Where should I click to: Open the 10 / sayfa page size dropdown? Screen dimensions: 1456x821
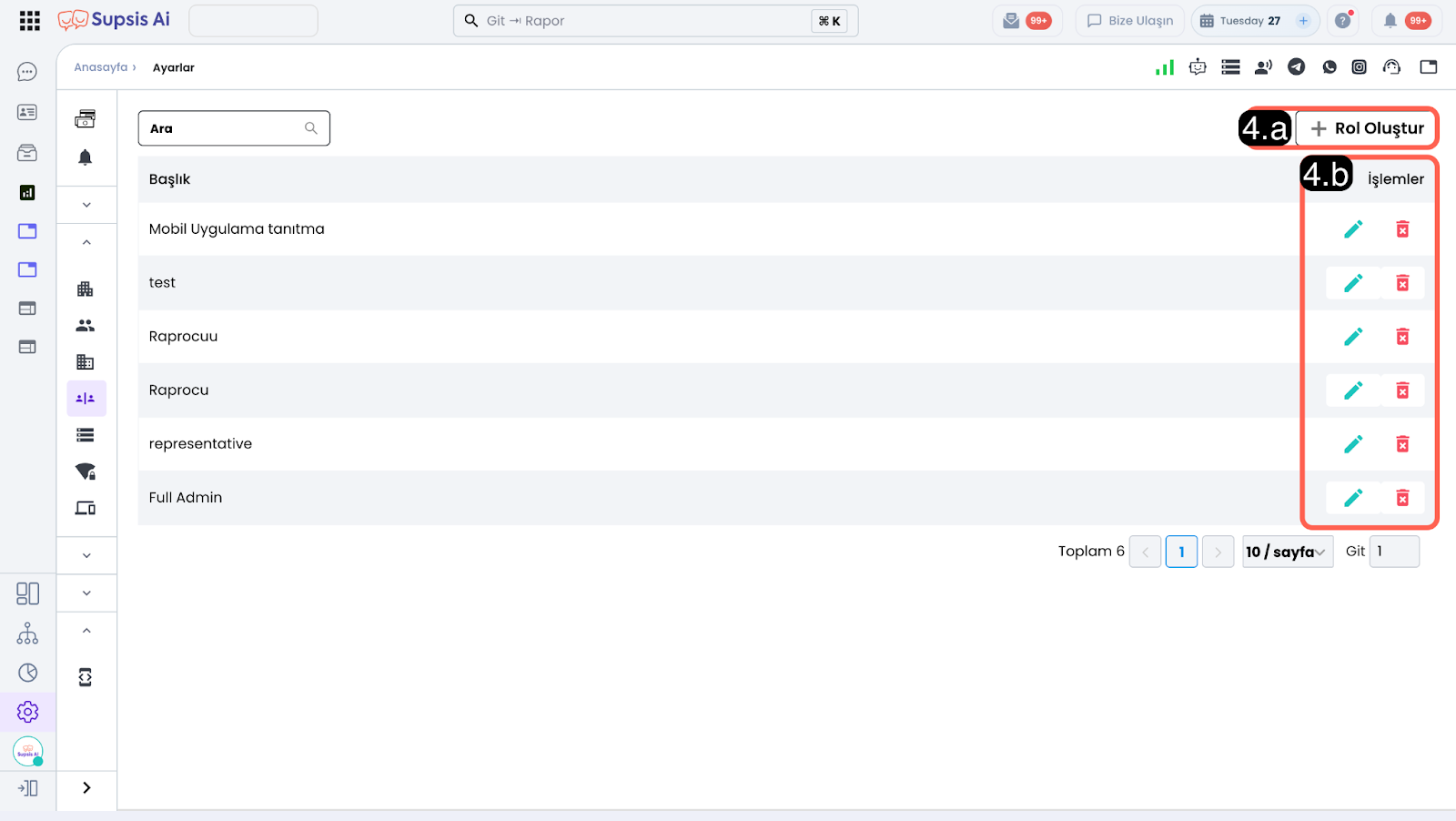[1287, 552]
